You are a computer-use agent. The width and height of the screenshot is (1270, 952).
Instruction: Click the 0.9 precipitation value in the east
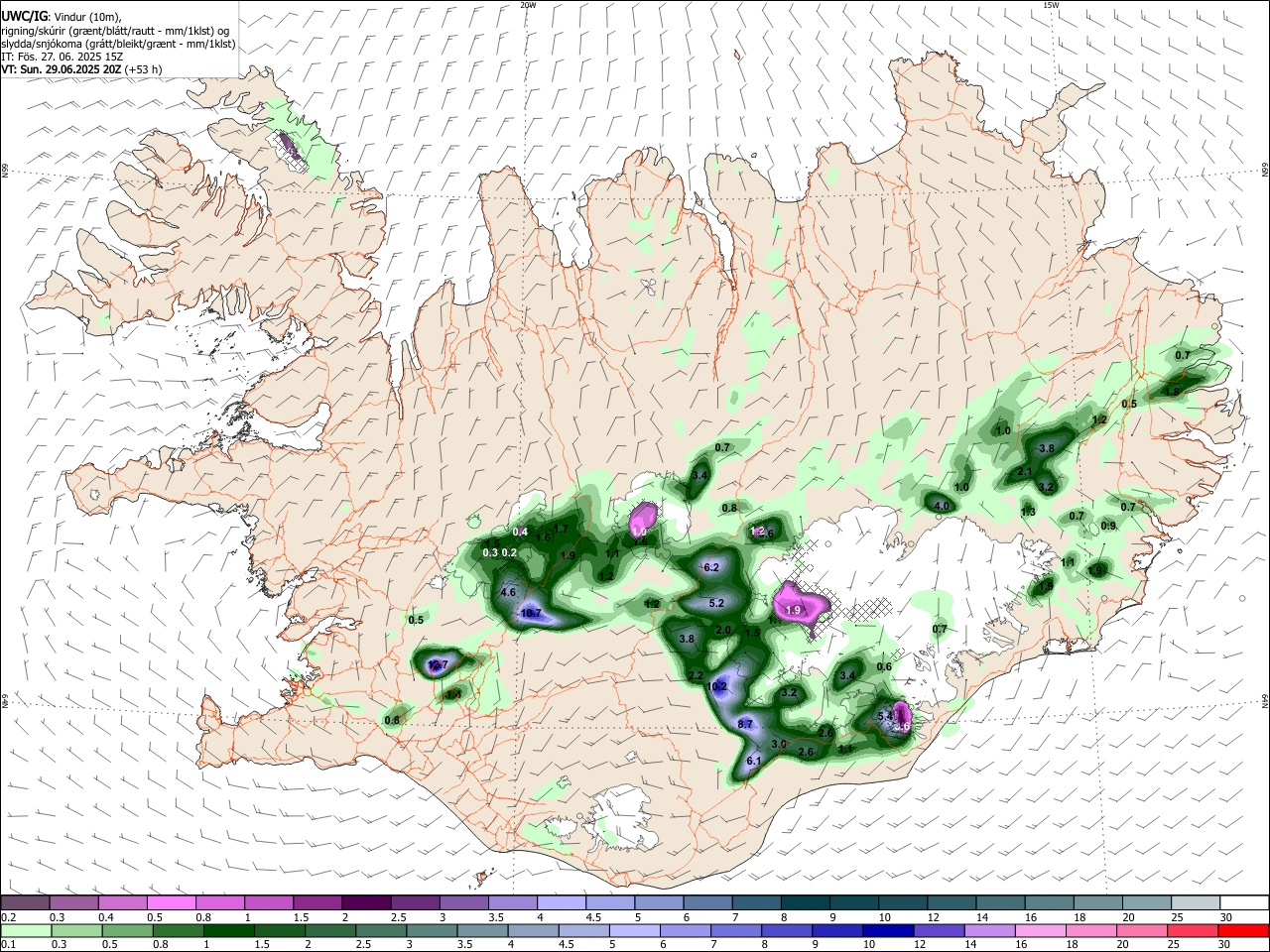[x=1108, y=526]
